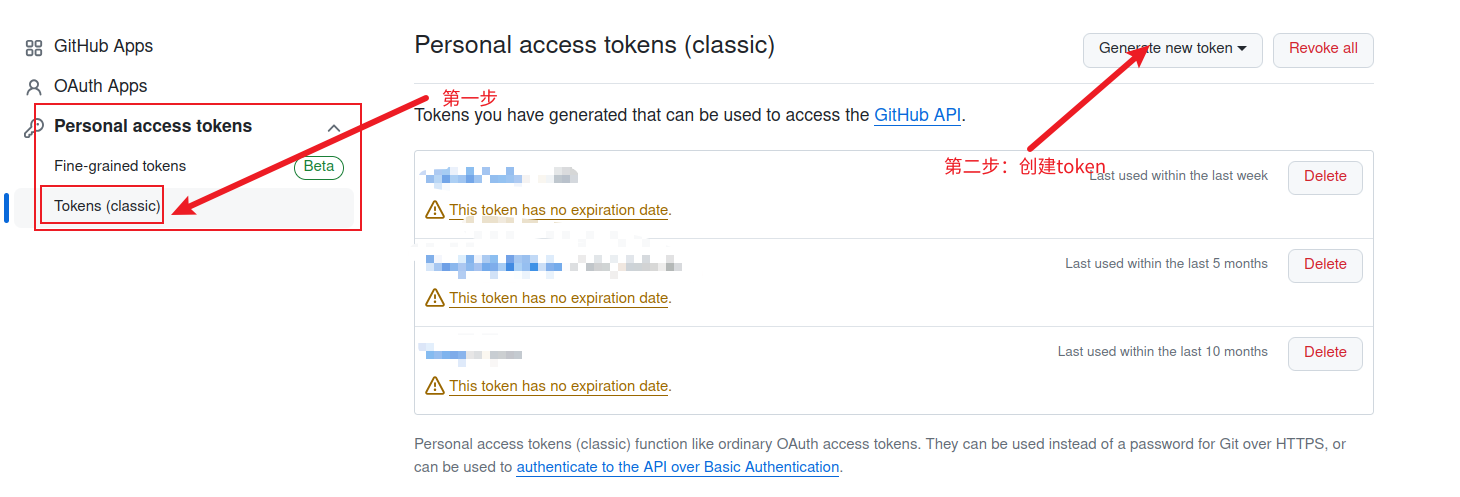Collapse the Personal access tokens section chevron
Image resolution: width=1460 pixels, height=497 pixels.
(x=335, y=128)
